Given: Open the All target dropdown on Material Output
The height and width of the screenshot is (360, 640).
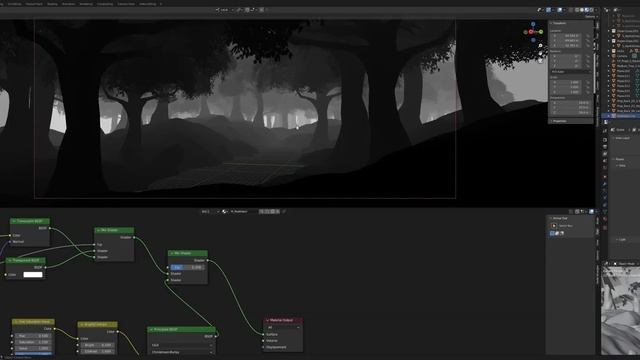Looking at the screenshot, I should click(x=283, y=327).
